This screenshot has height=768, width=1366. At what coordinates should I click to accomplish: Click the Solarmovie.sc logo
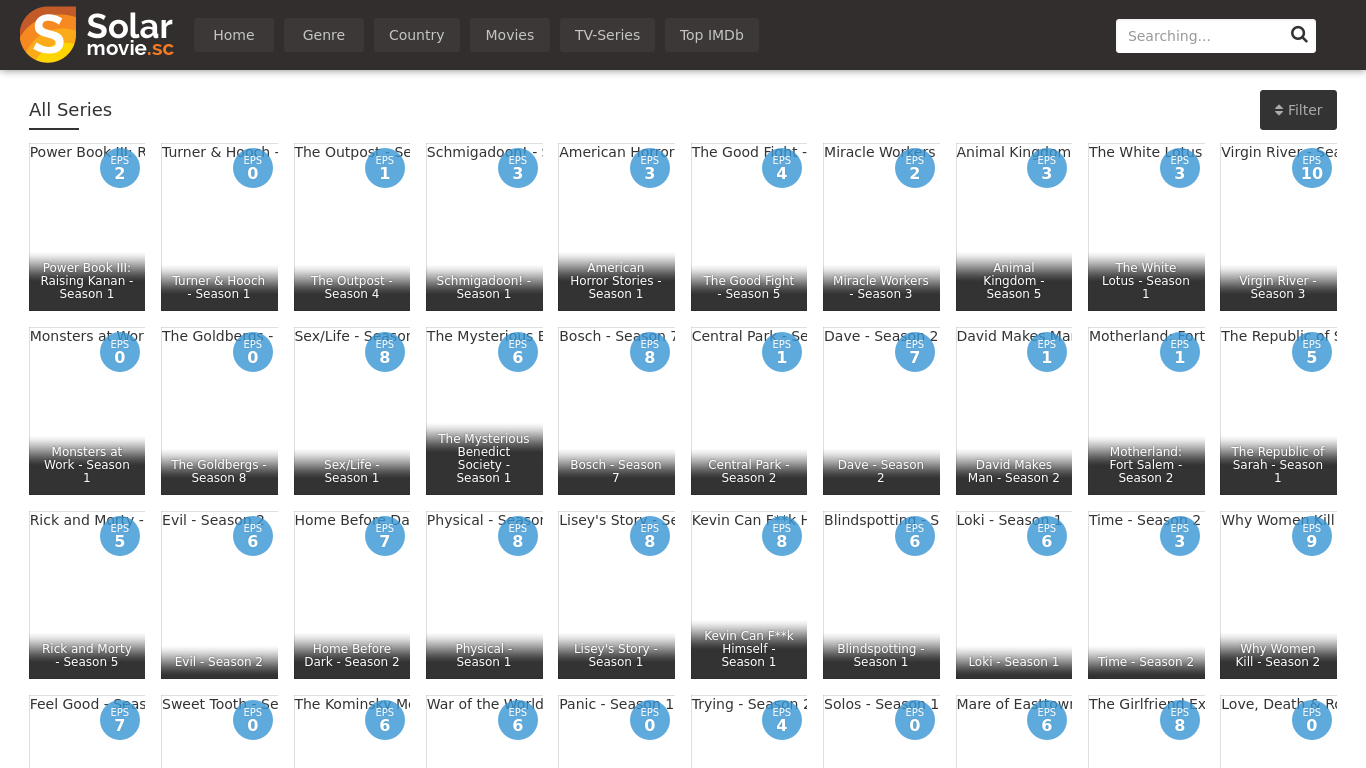(97, 35)
